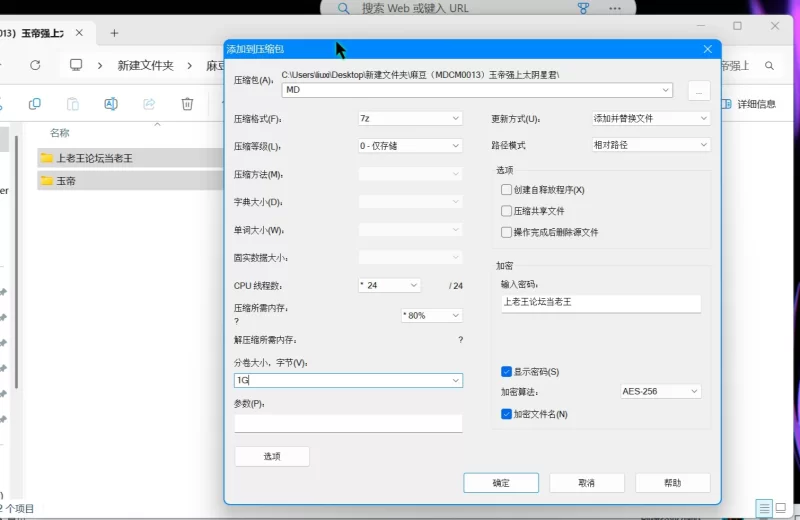This screenshot has width=800, height=520.
Task: Click the paste icon in Explorer toolbar
Action: [x=73, y=104]
